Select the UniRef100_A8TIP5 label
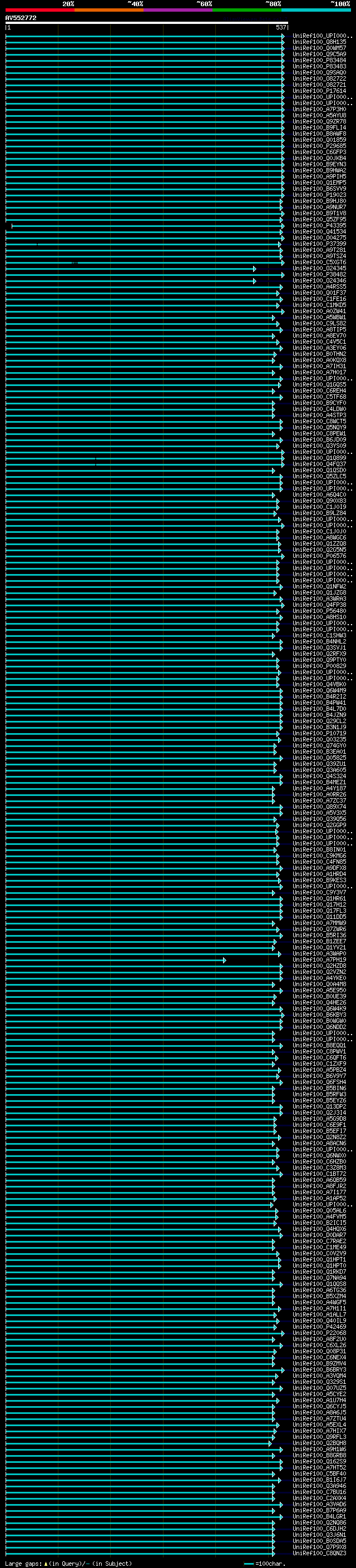 point(319,330)
